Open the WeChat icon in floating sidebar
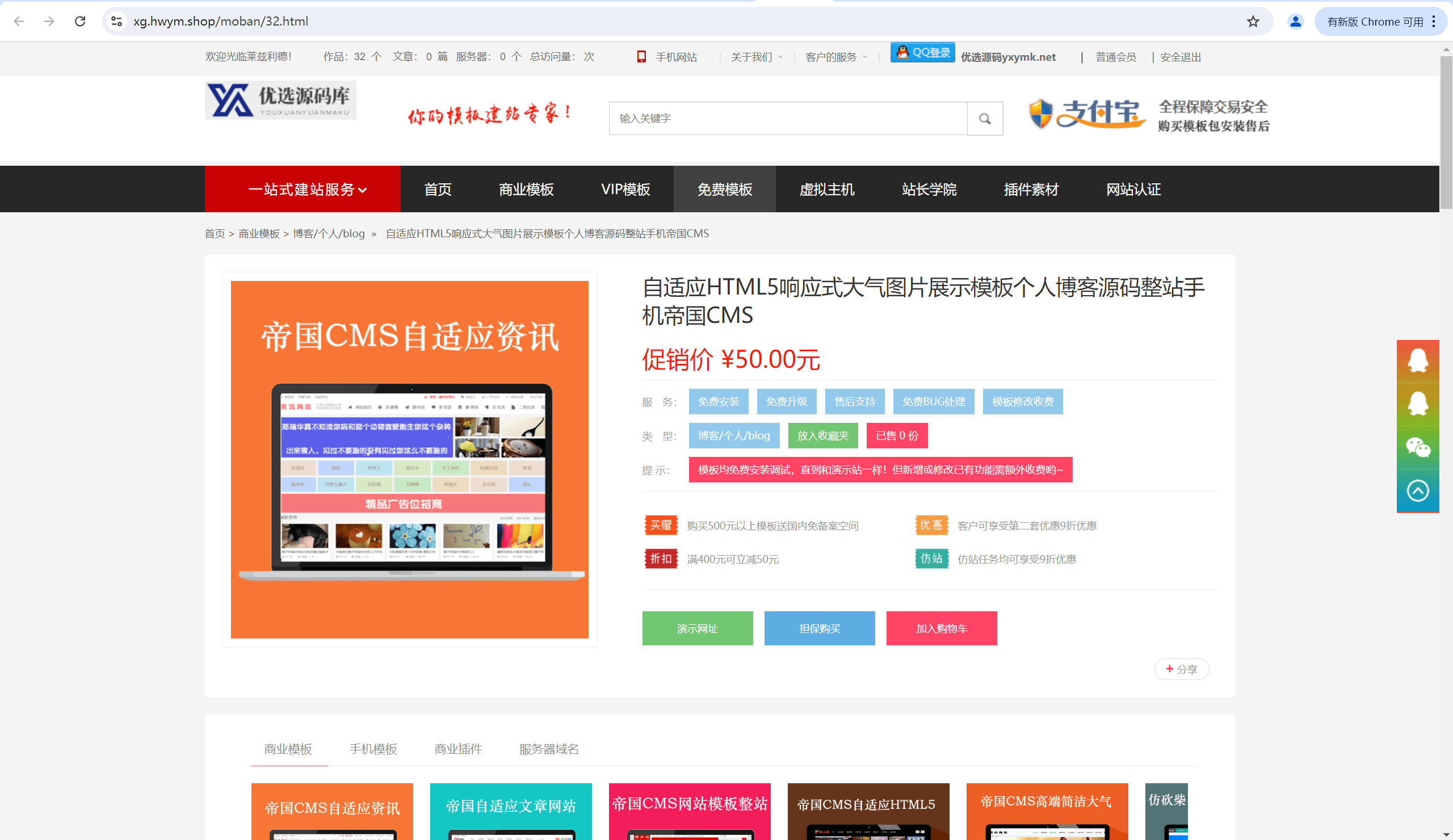 [x=1418, y=447]
